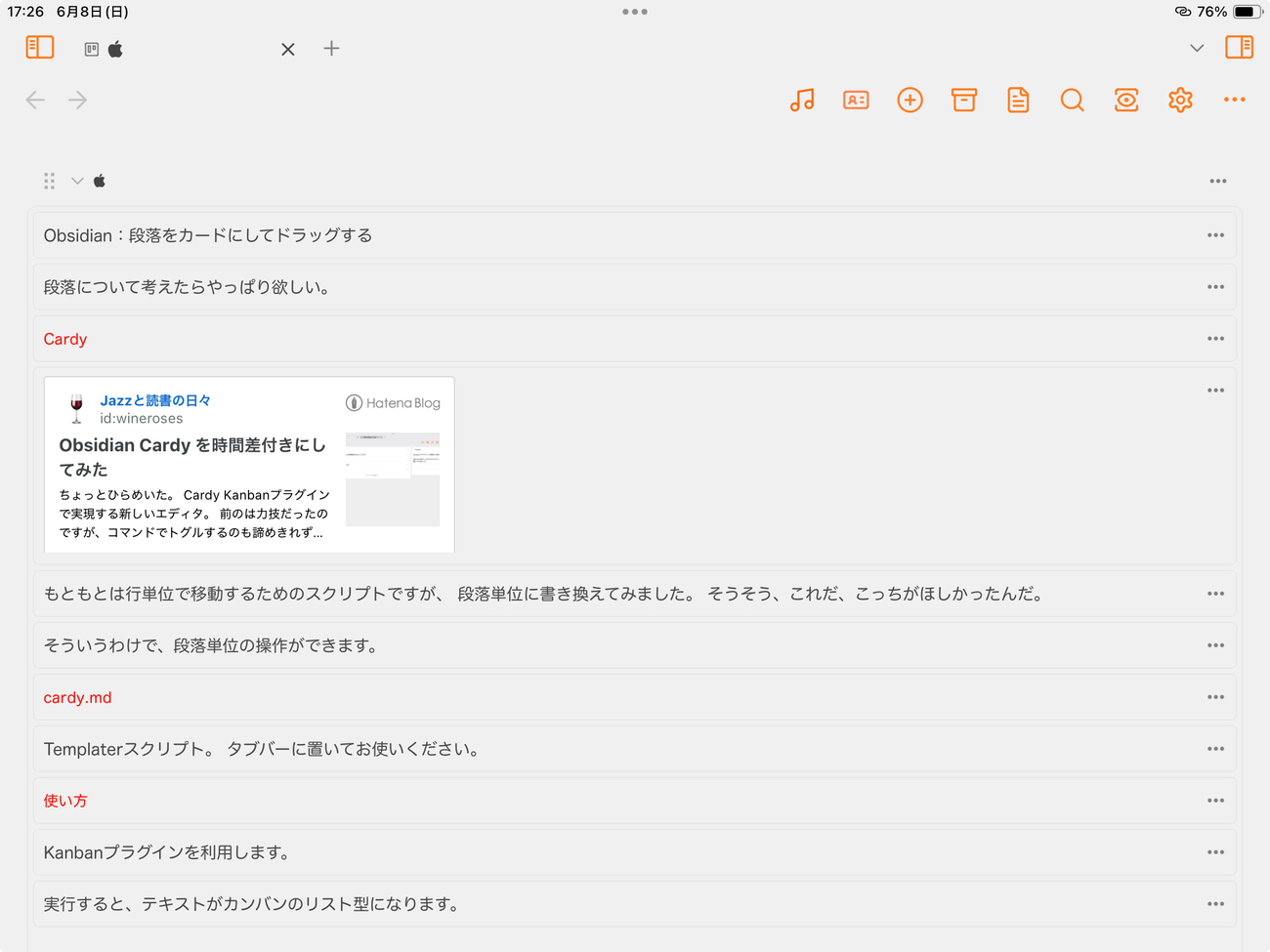Open menu for 'そういうわけで' card

pos(1215,645)
